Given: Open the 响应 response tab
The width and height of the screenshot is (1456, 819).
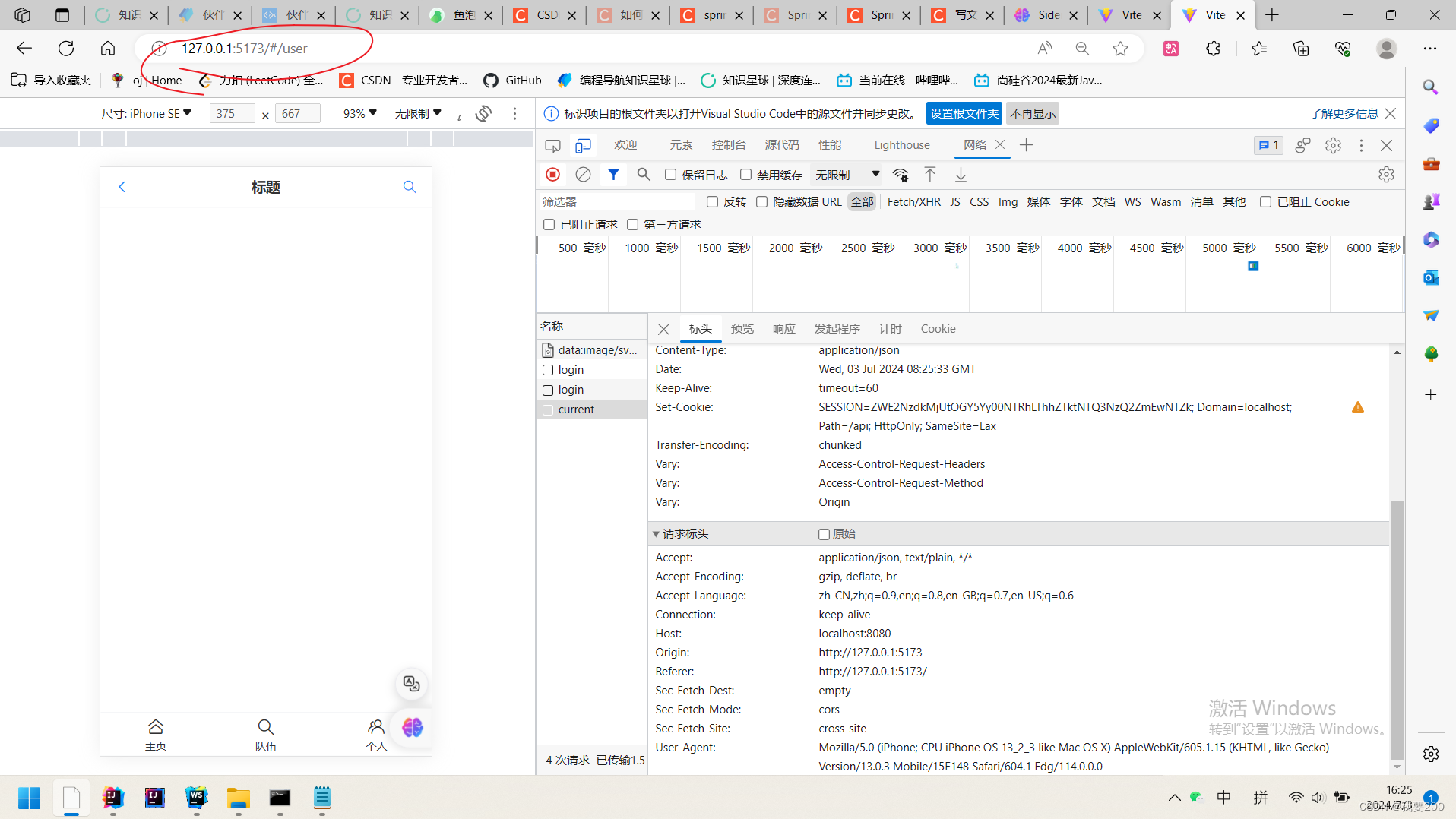Looking at the screenshot, I should [783, 329].
